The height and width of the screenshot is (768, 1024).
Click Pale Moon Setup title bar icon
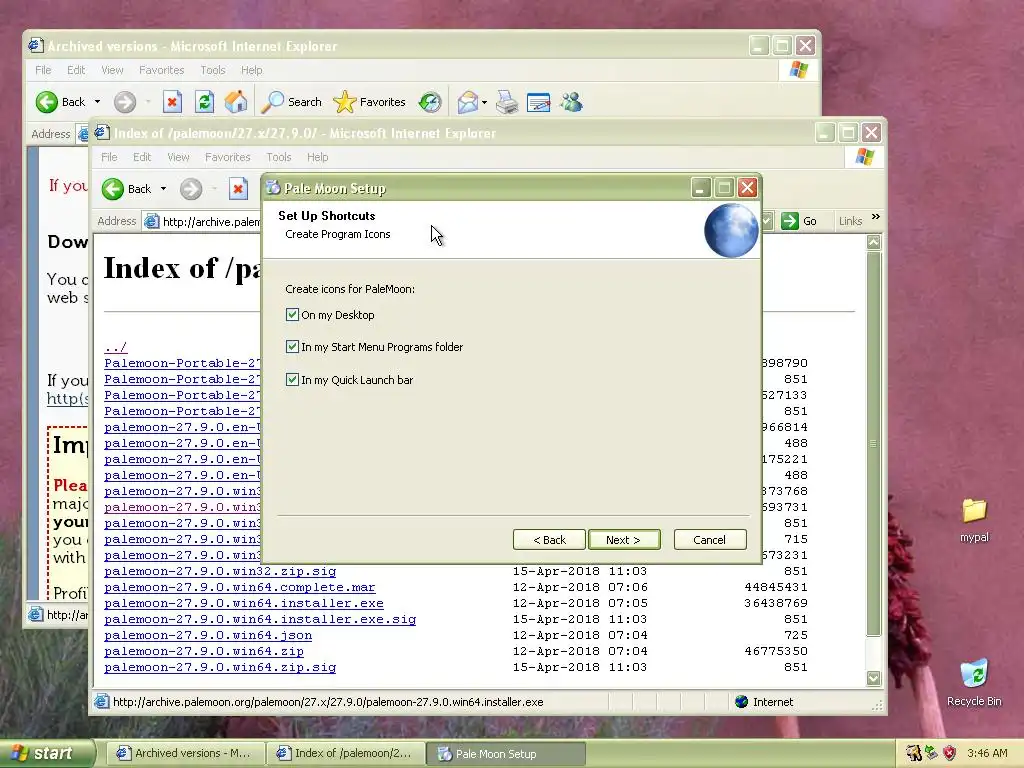(x=273, y=188)
